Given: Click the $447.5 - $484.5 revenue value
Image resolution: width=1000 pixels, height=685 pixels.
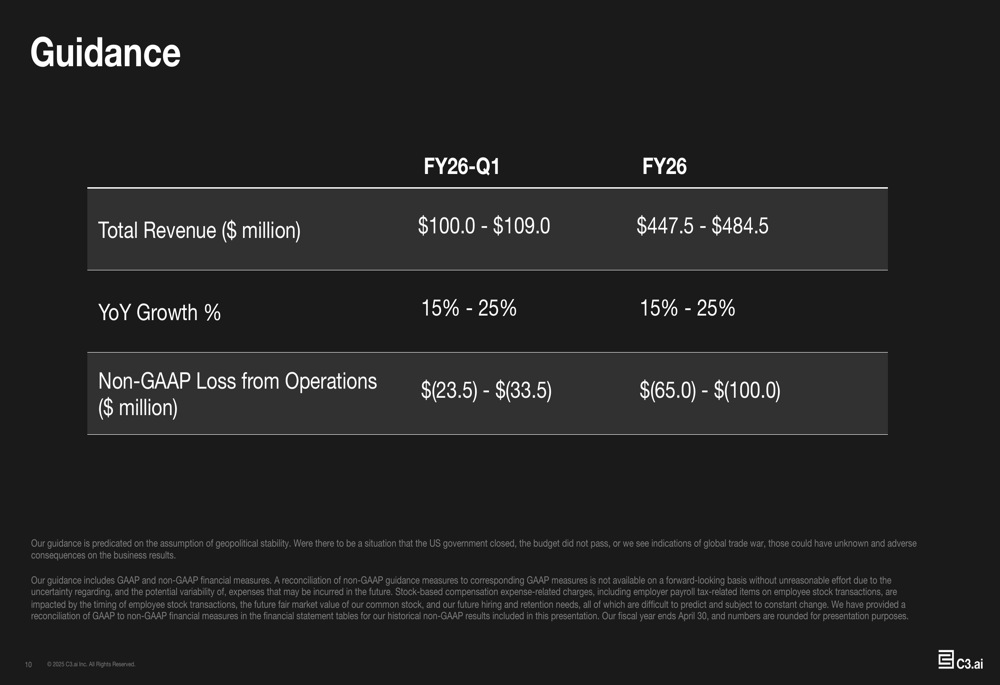Looking at the screenshot, I should click(x=702, y=226).
